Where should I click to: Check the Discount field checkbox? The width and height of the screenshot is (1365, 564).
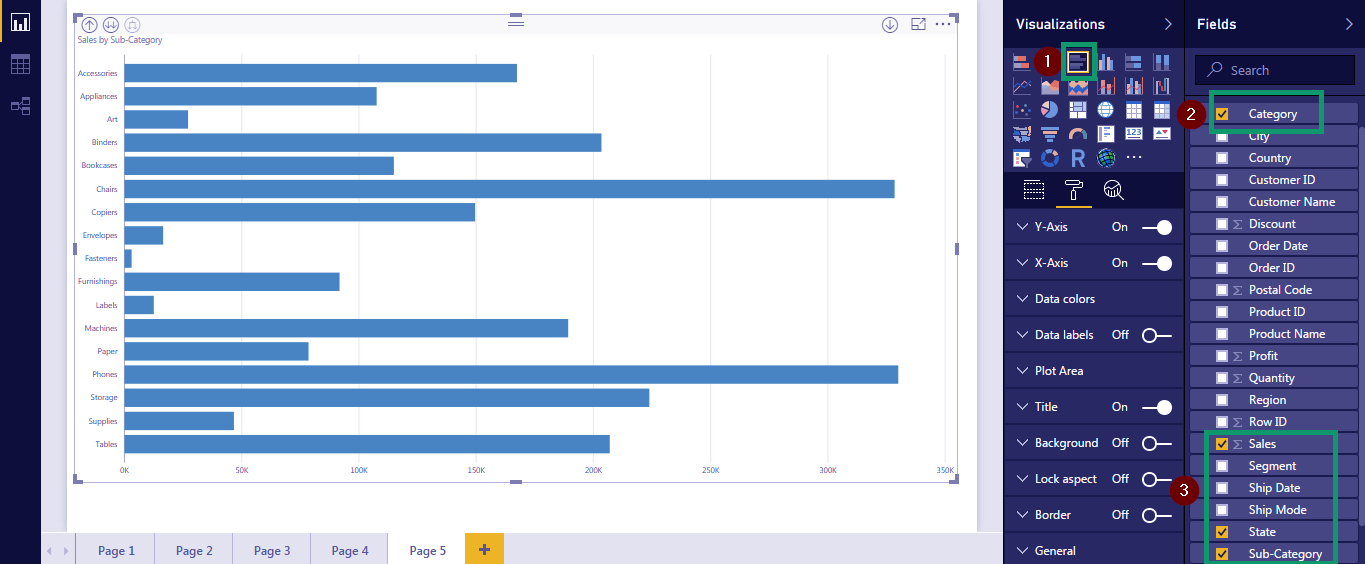coord(1222,224)
